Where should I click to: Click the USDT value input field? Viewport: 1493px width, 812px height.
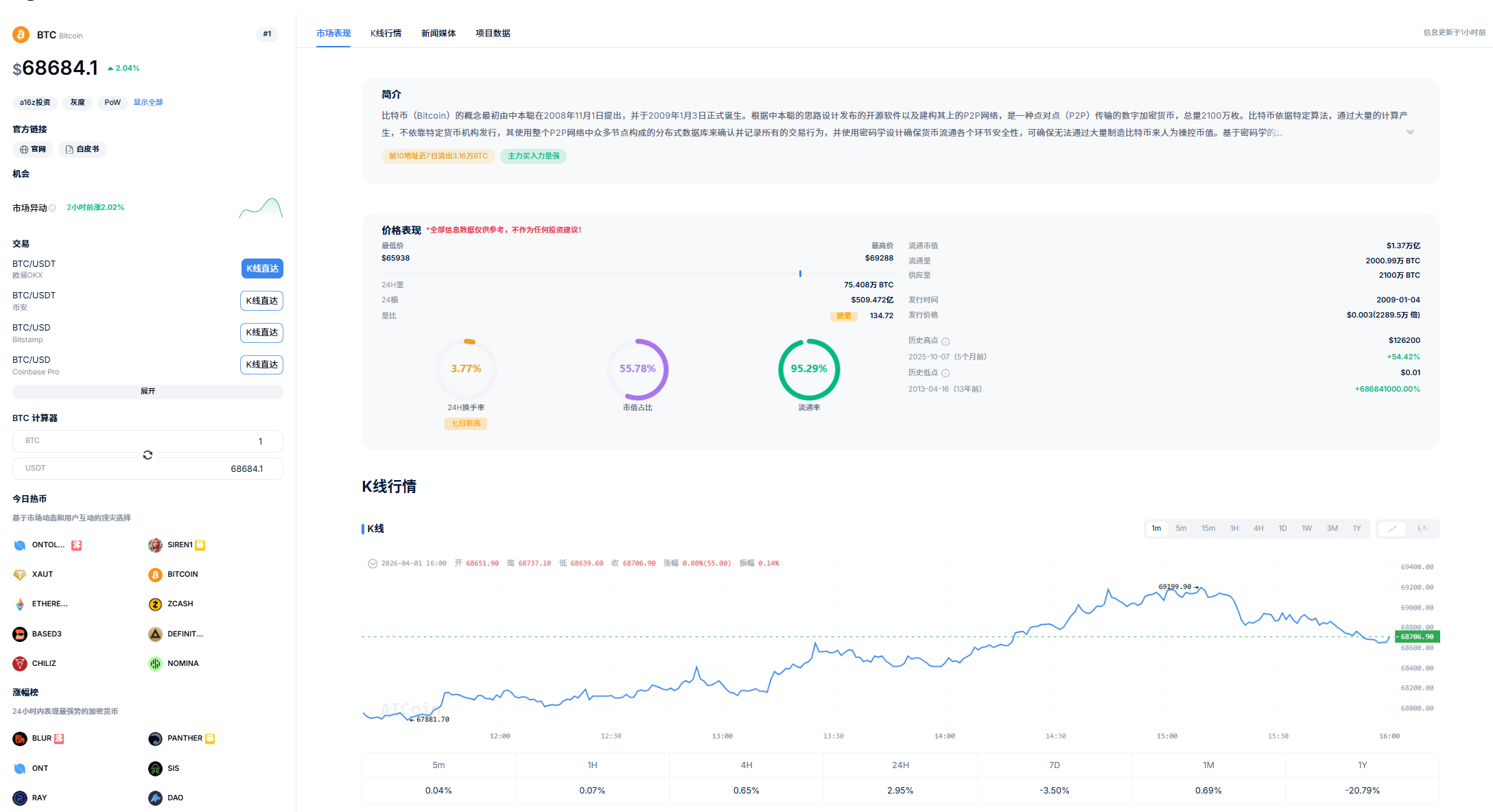[x=148, y=468]
